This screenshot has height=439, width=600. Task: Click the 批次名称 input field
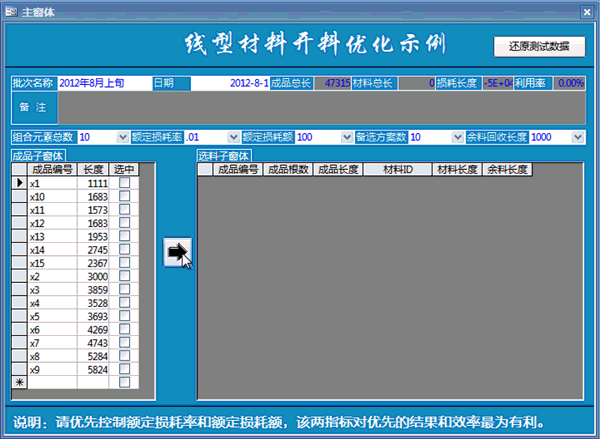[104, 83]
